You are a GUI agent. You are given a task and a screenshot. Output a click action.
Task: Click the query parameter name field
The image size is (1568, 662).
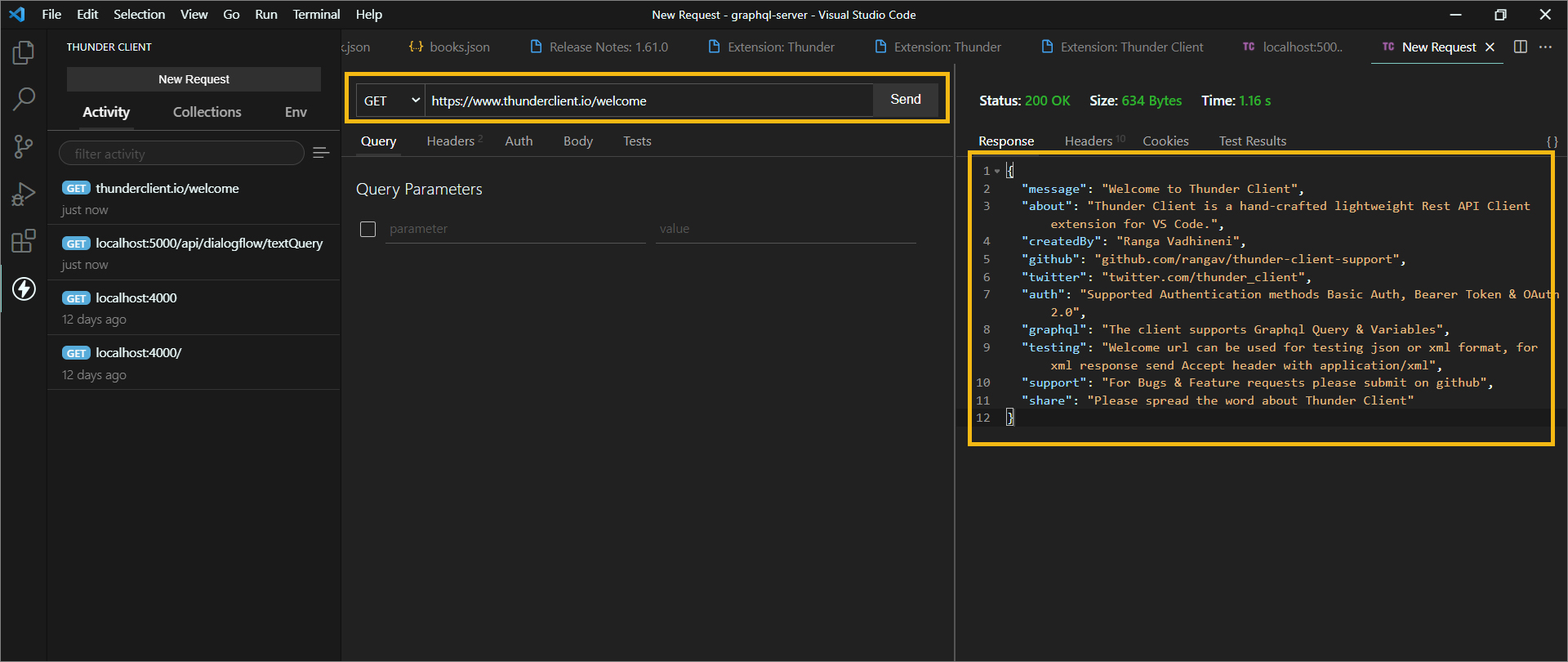click(x=515, y=229)
